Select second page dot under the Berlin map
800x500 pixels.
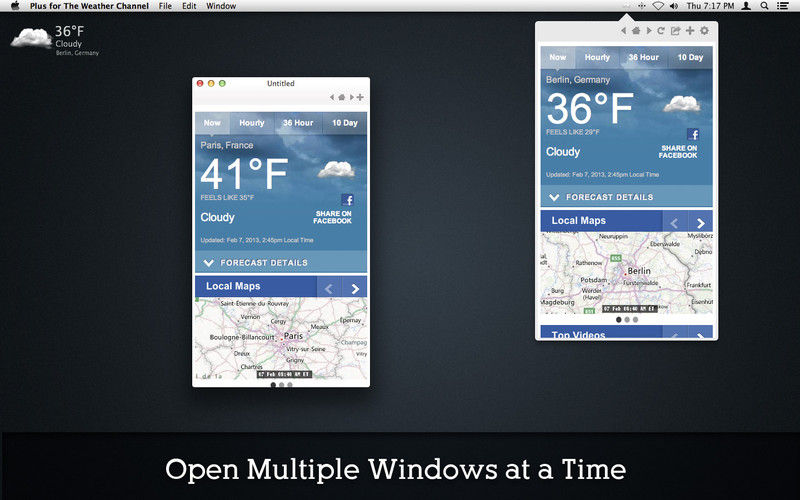click(627, 320)
